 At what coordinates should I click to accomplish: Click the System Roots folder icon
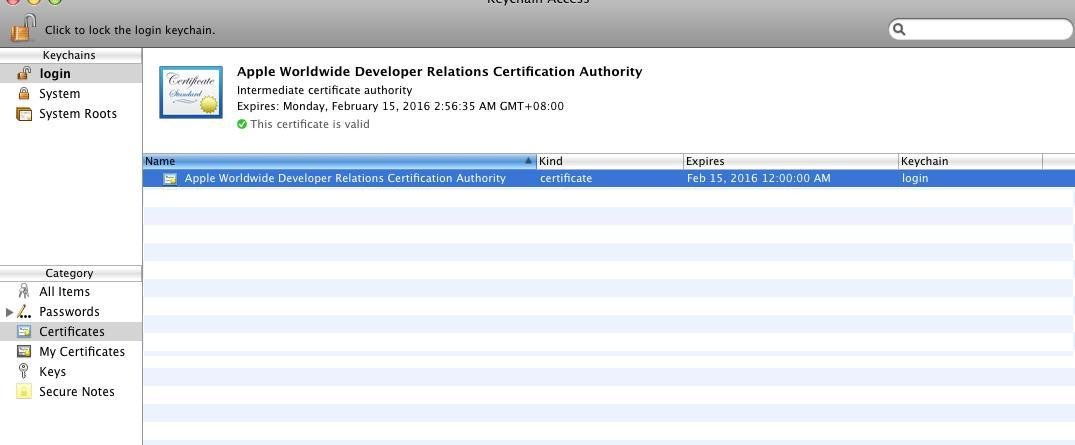pyautogui.click(x=24, y=114)
